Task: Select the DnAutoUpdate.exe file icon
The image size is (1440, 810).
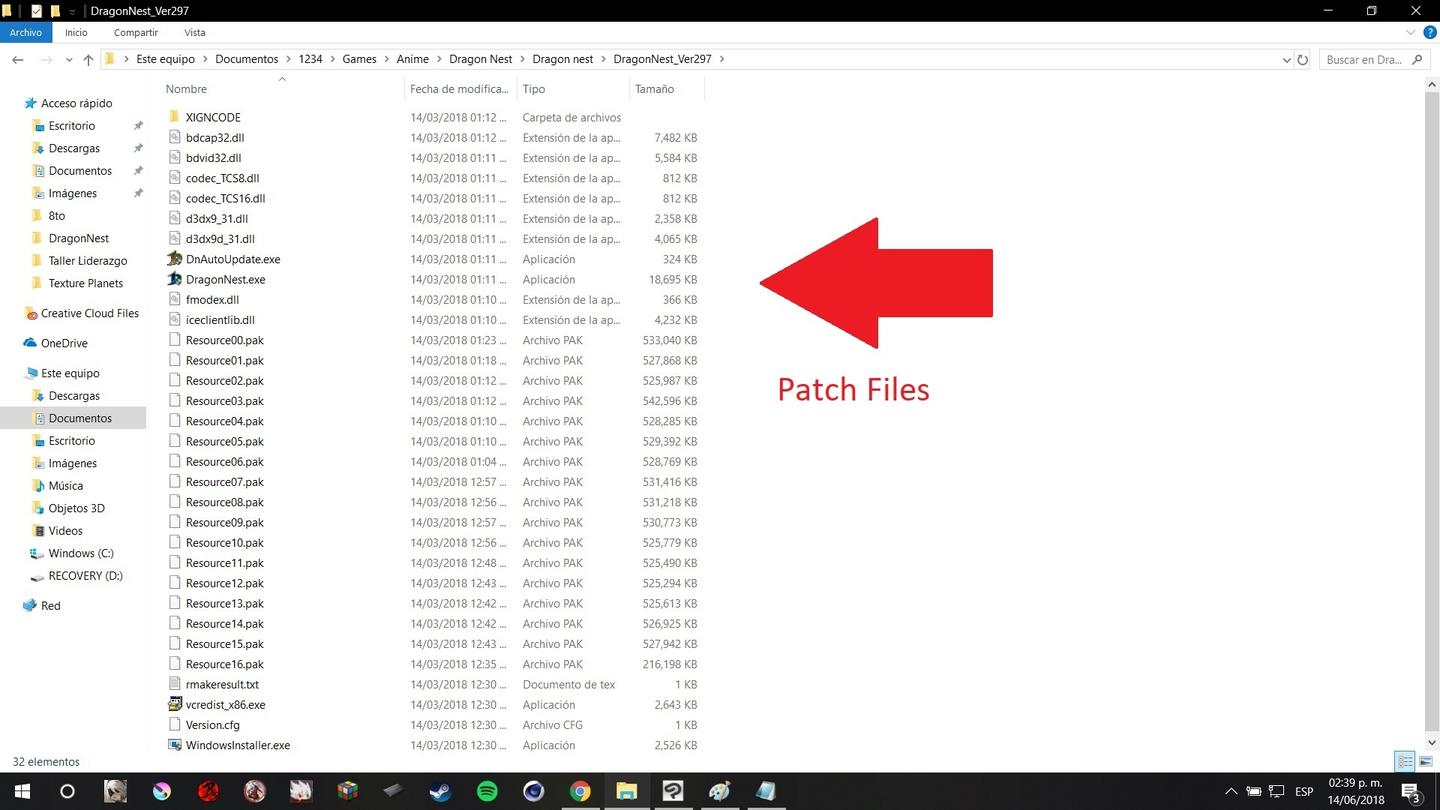Action: (x=175, y=259)
